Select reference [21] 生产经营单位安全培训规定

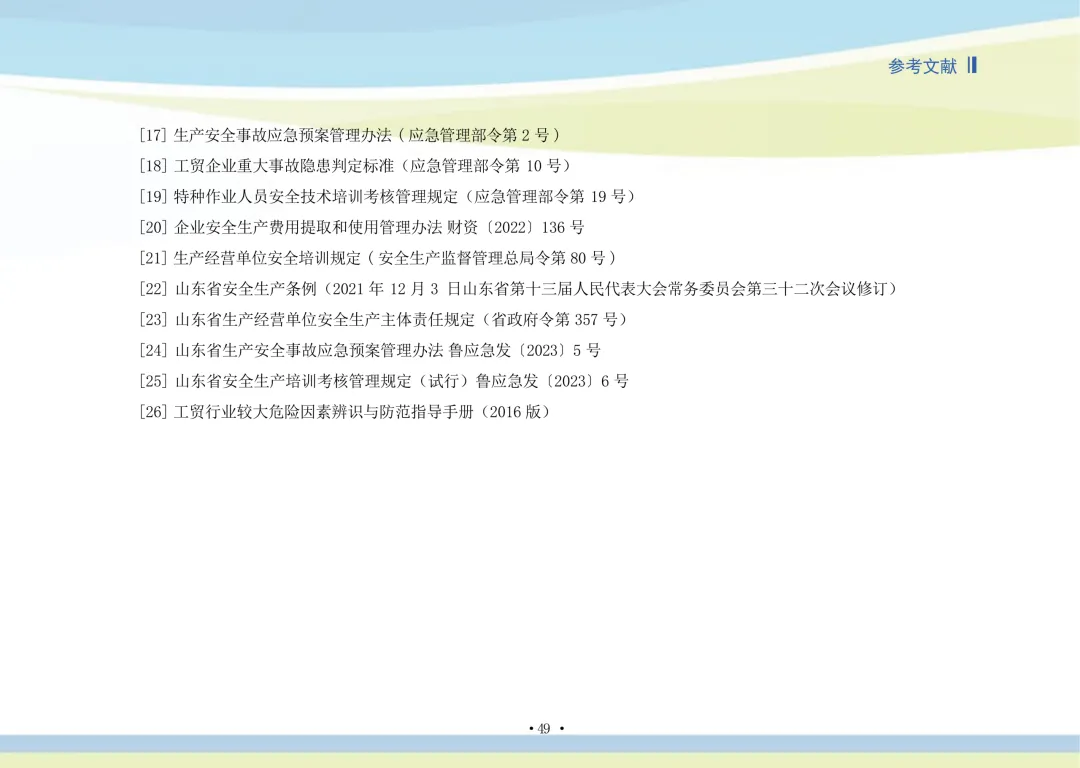click(378, 258)
